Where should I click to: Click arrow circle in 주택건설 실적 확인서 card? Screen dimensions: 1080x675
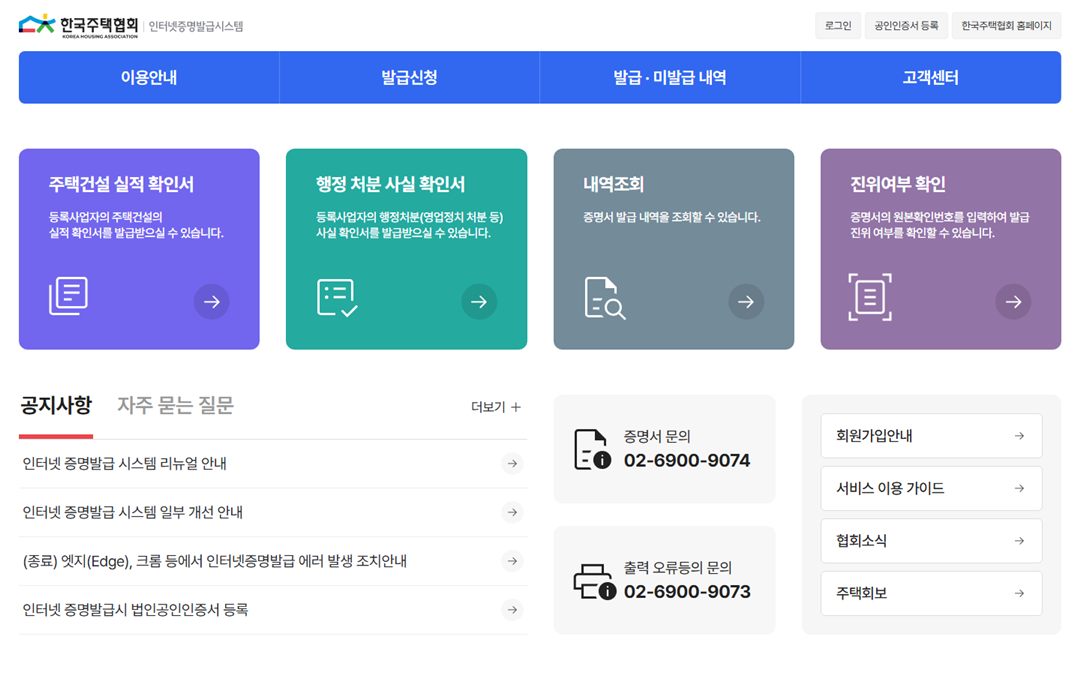point(211,302)
